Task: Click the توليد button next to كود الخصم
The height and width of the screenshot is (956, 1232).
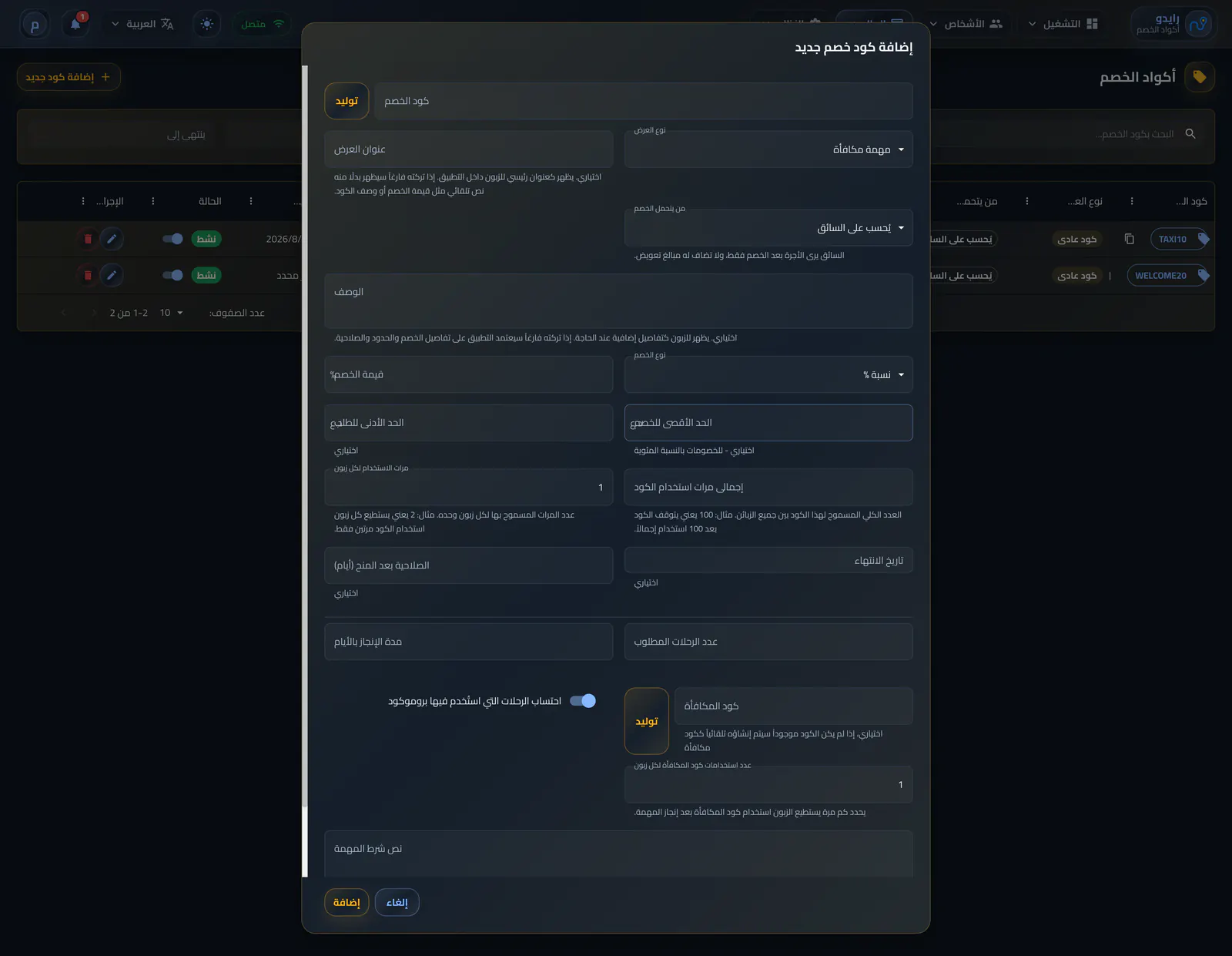Action: click(x=346, y=101)
